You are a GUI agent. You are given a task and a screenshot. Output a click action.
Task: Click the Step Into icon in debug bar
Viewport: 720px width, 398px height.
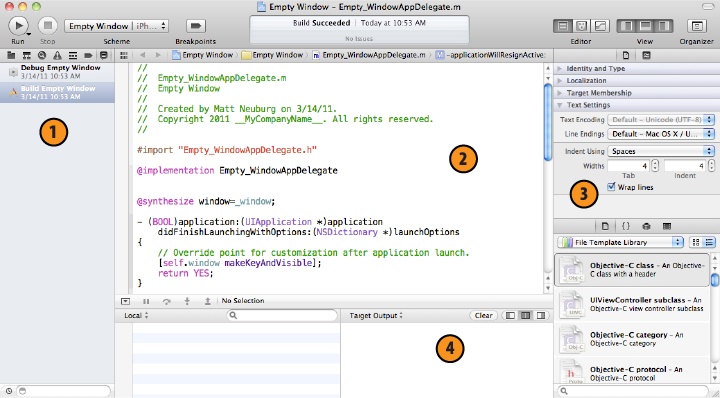187,301
